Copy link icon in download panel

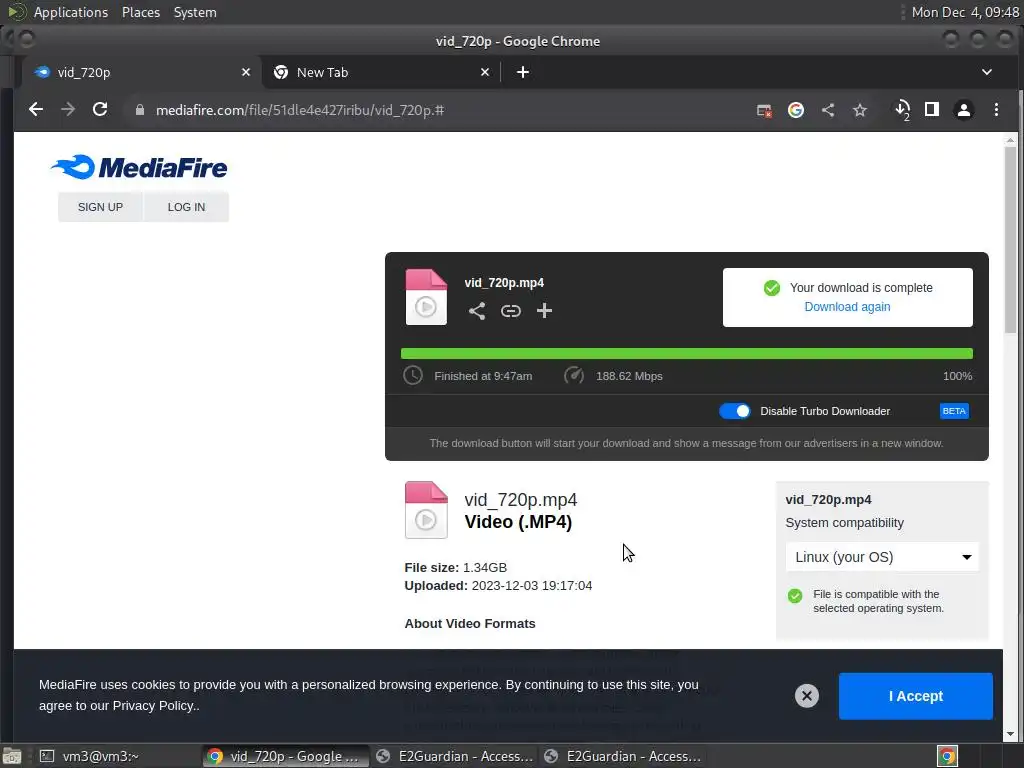point(511,311)
